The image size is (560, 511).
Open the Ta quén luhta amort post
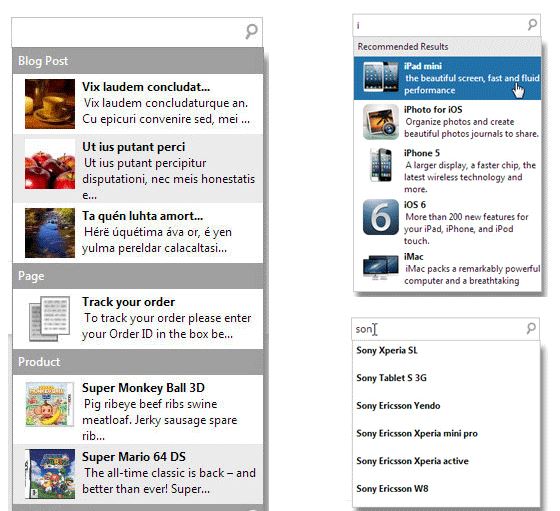tap(138, 233)
